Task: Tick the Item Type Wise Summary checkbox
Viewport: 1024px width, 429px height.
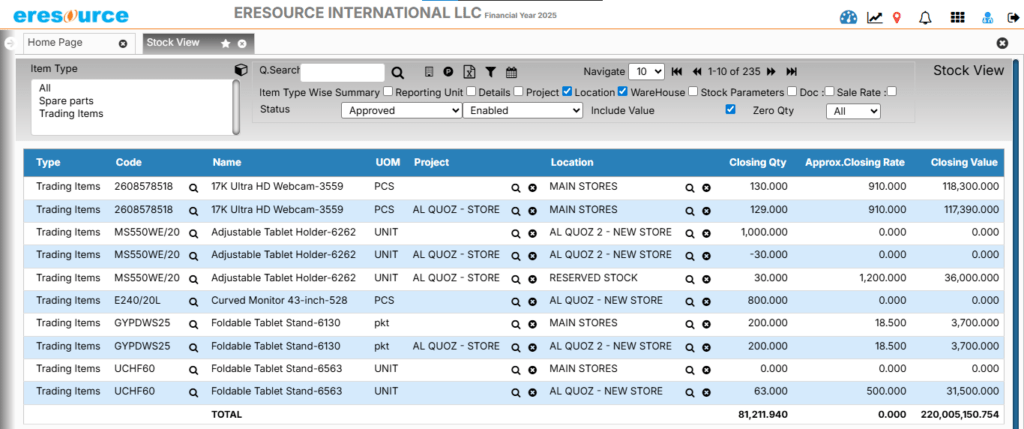Action: [x=388, y=91]
